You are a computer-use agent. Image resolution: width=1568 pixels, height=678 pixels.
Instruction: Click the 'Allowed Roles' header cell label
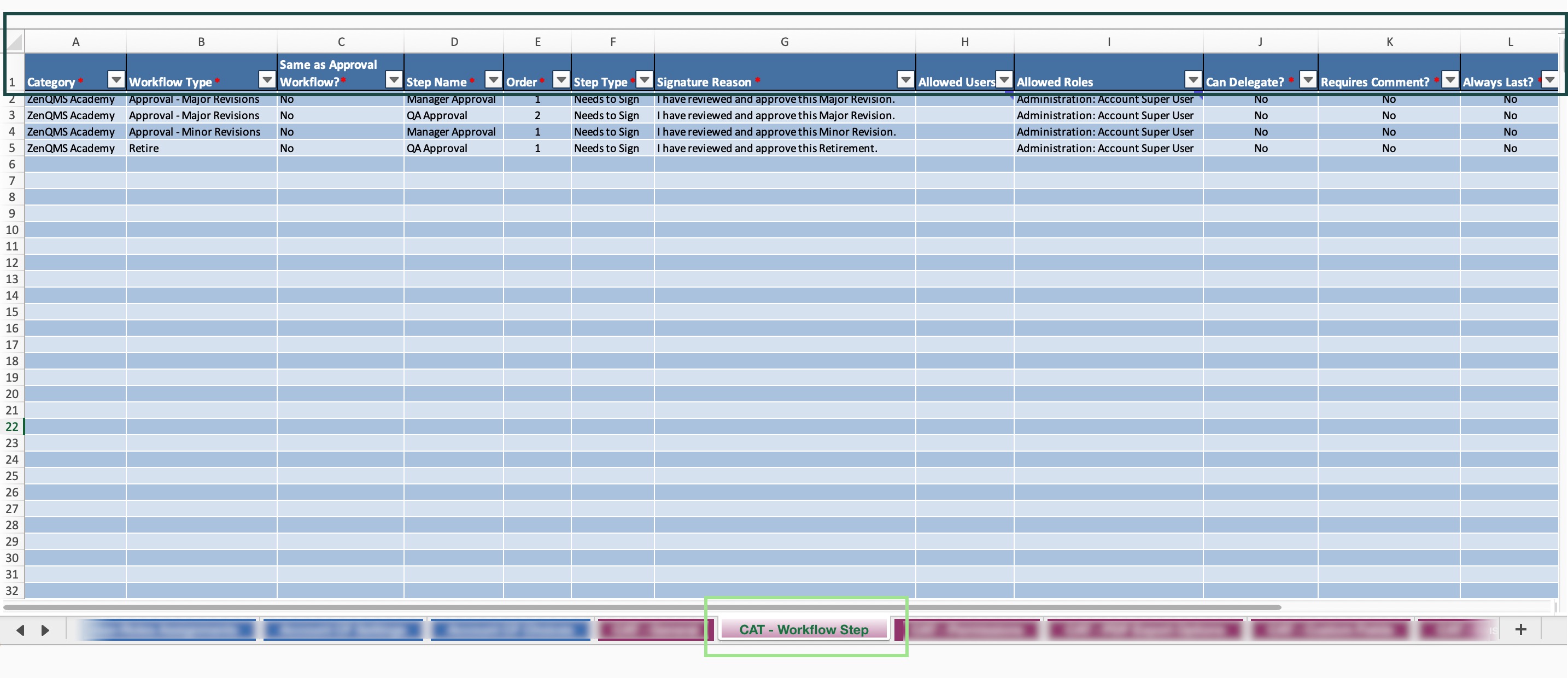pyautogui.click(x=1055, y=82)
